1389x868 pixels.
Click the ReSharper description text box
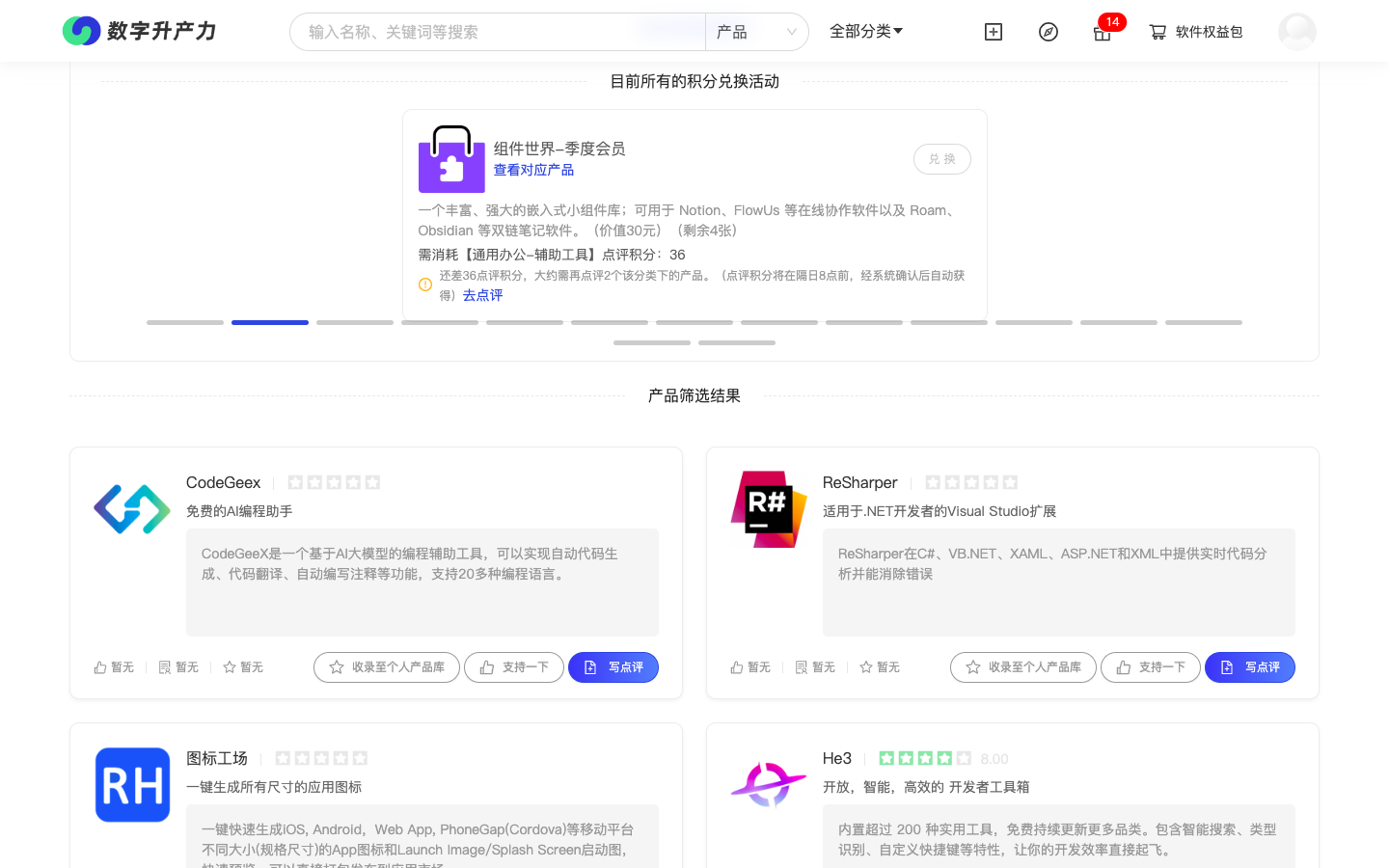tap(1059, 583)
